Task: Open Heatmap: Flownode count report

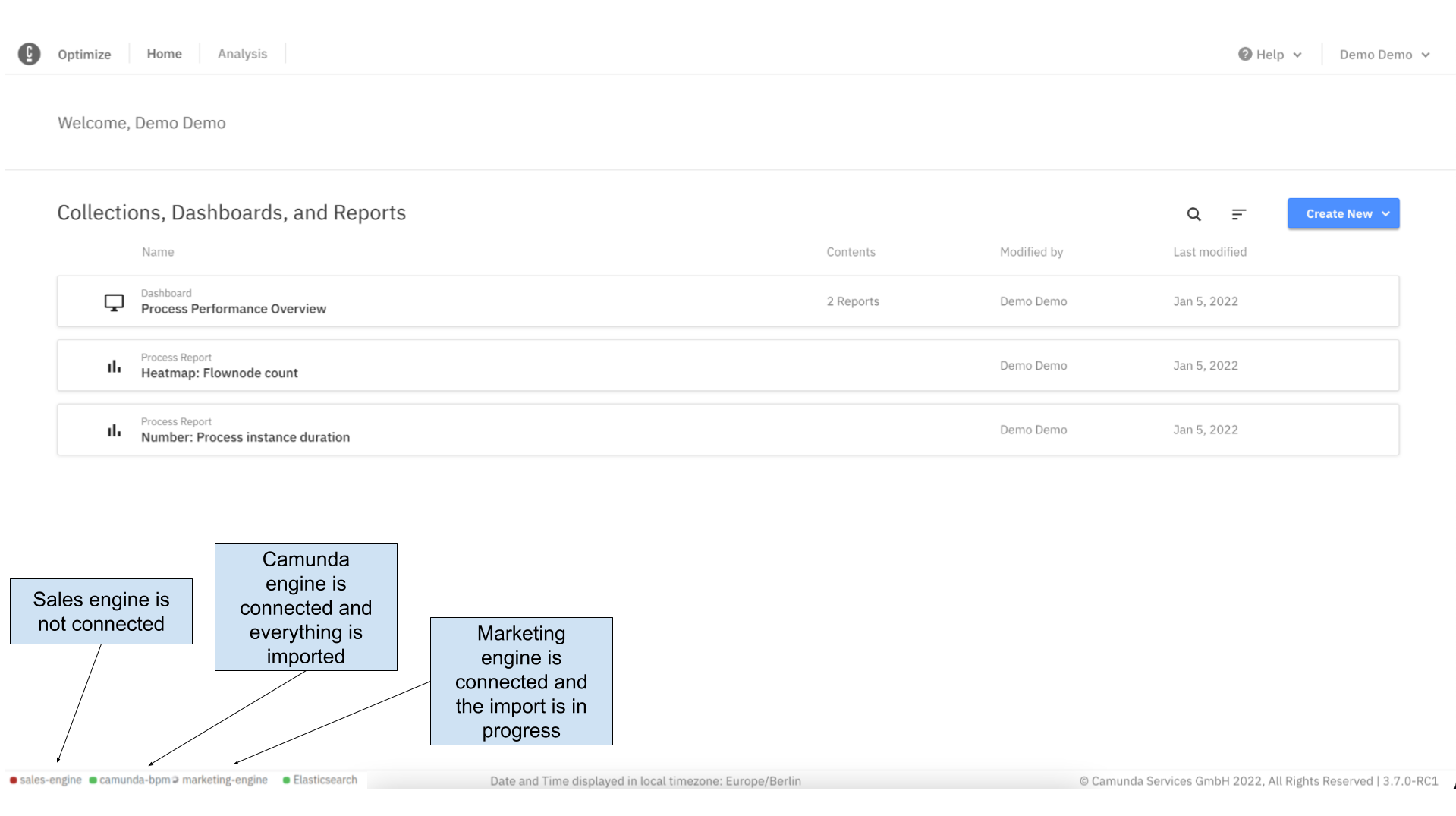Action: coord(219,373)
